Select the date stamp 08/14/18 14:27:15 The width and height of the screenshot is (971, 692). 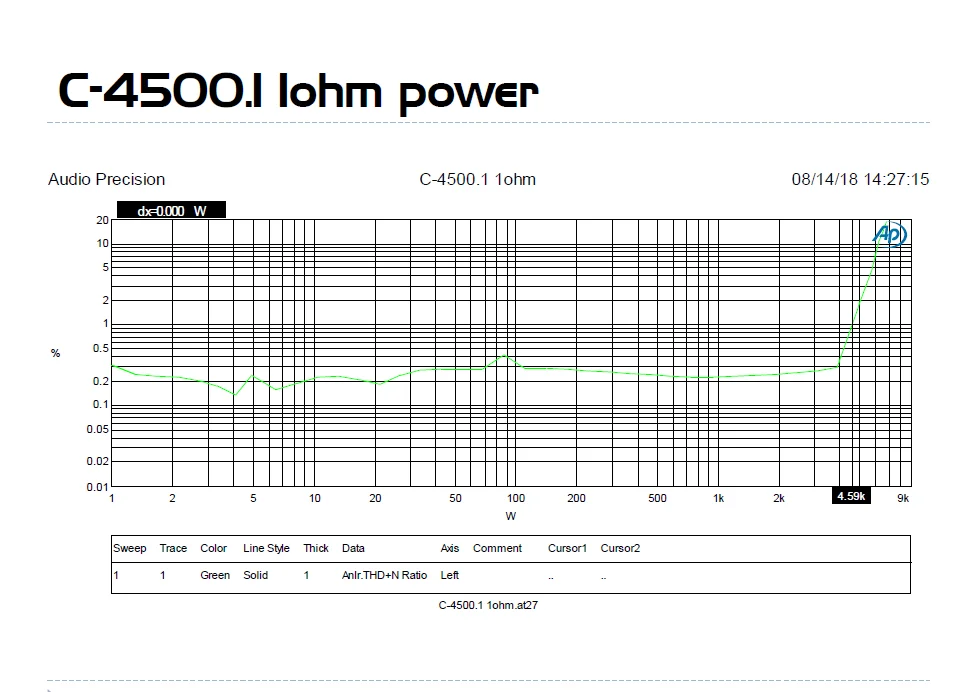point(860,179)
